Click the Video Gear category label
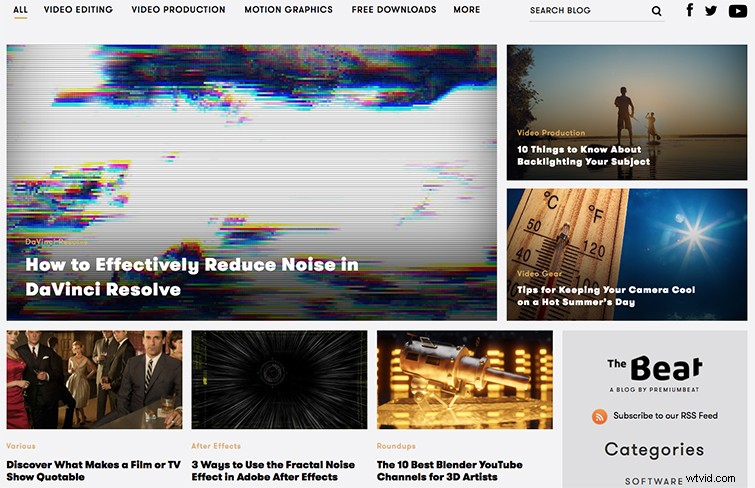This screenshot has width=755, height=488. point(539,273)
